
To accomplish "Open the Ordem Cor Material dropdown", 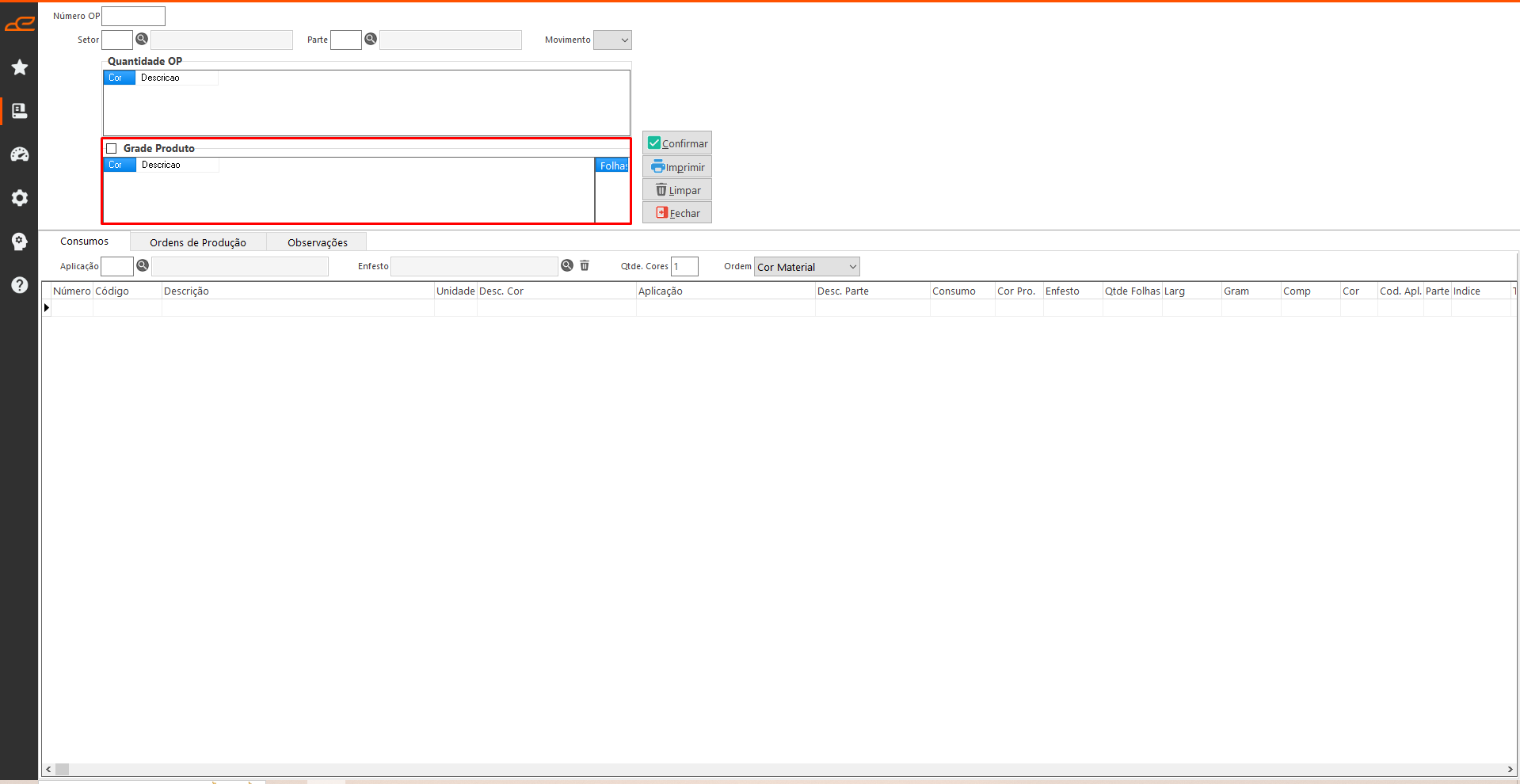I will click(x=806, y=267).
